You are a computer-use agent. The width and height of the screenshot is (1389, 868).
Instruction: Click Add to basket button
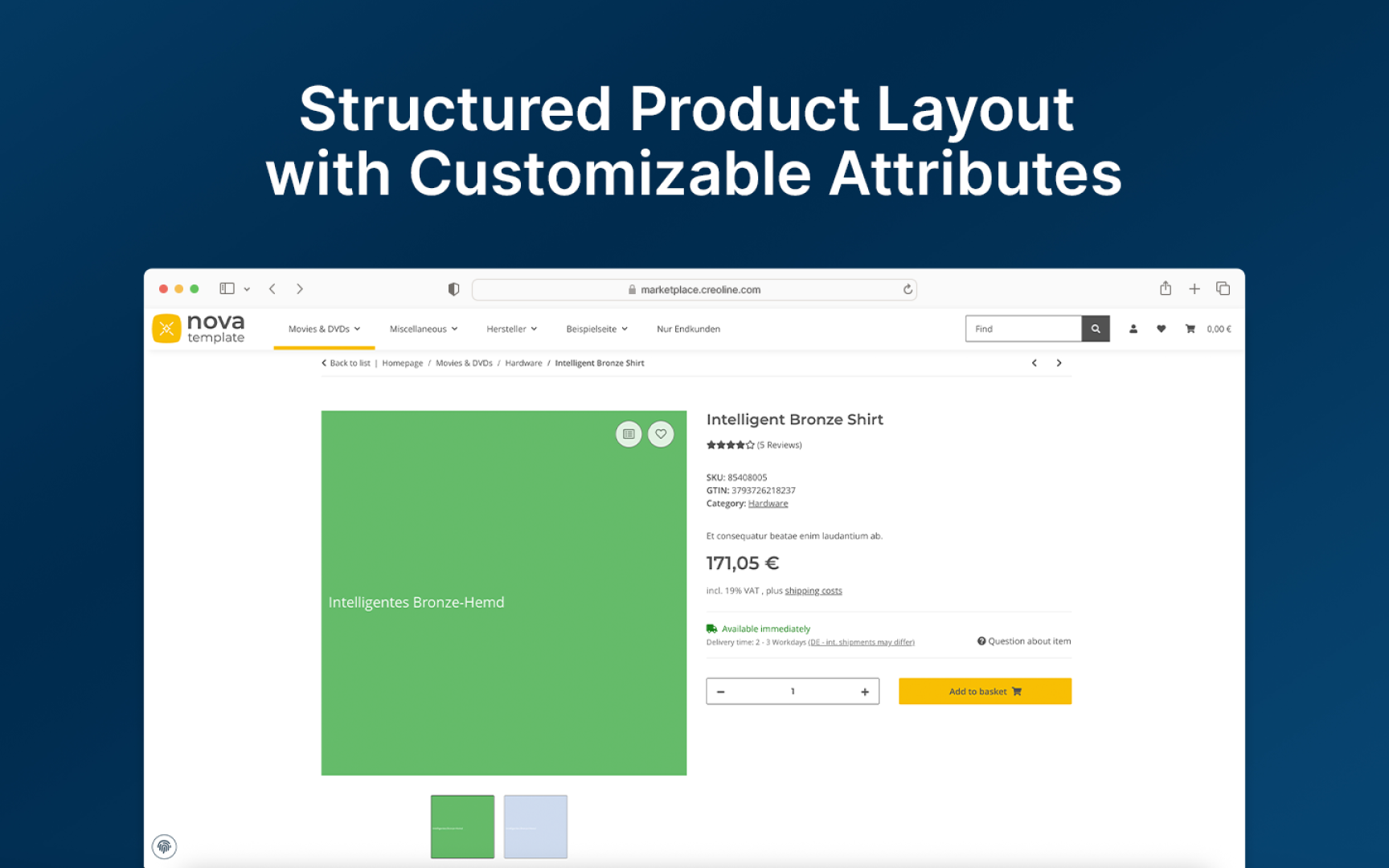point(985,691)
